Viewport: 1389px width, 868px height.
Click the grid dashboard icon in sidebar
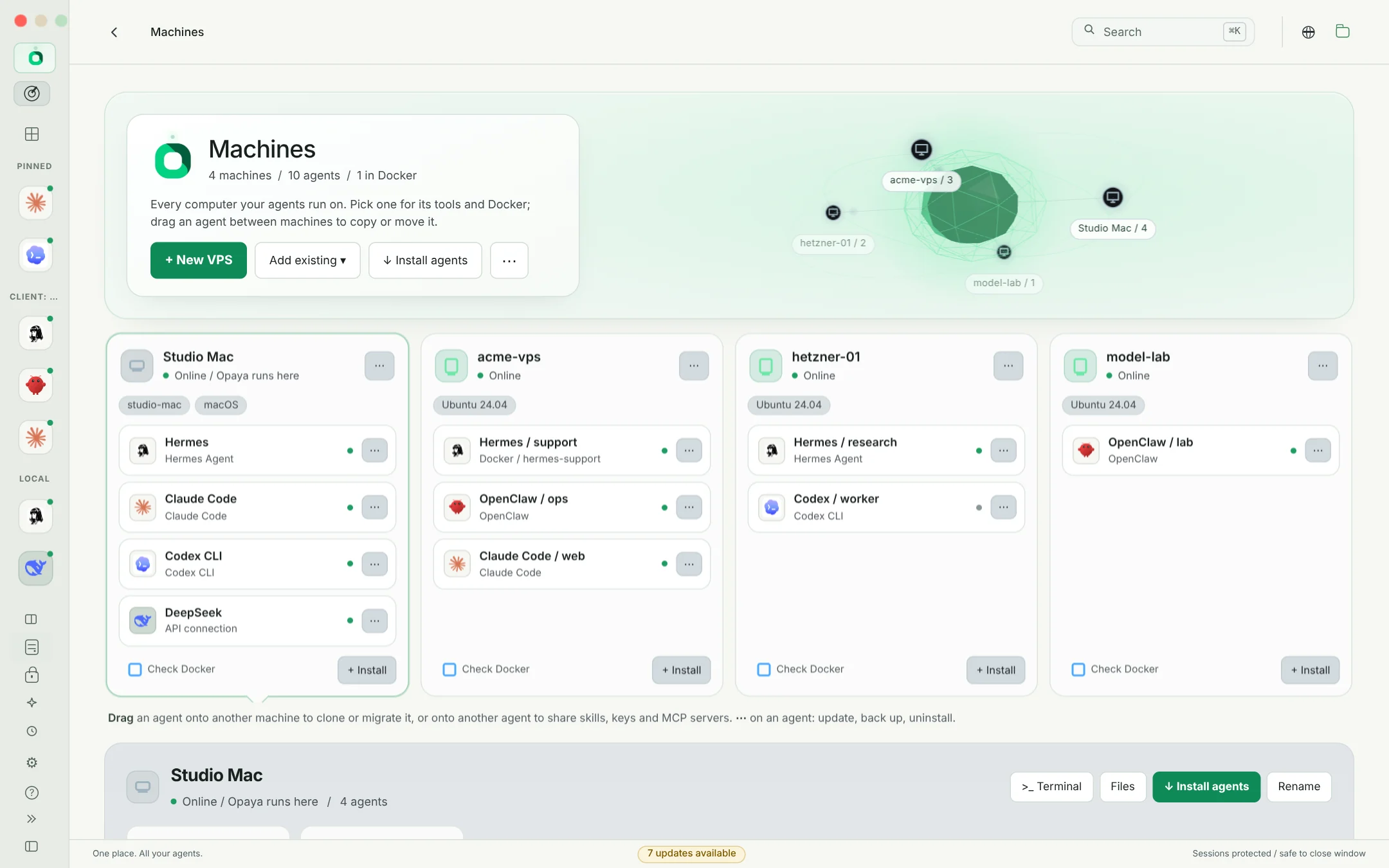point(32,134)
